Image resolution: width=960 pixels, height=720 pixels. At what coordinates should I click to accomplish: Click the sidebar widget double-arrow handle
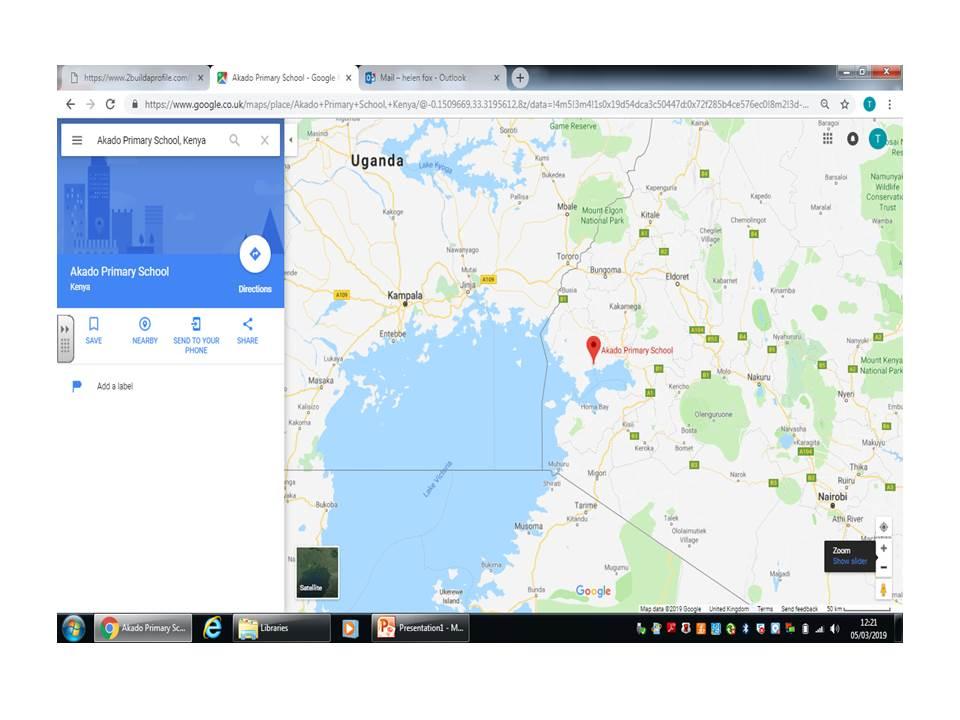(65, 329)
